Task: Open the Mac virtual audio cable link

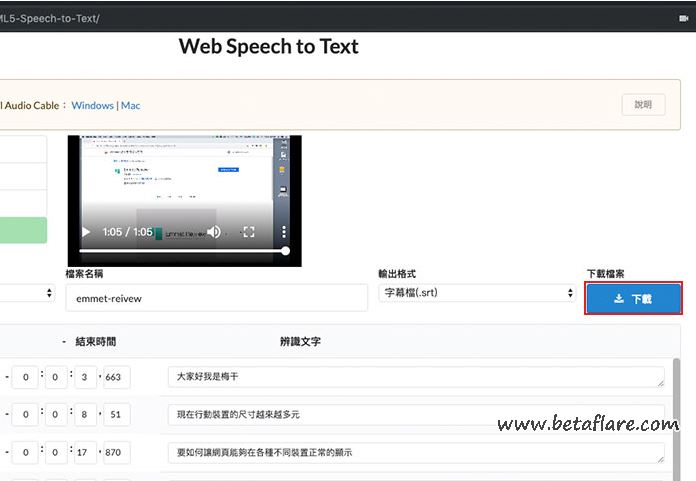Action: click(x=131, y=105)
